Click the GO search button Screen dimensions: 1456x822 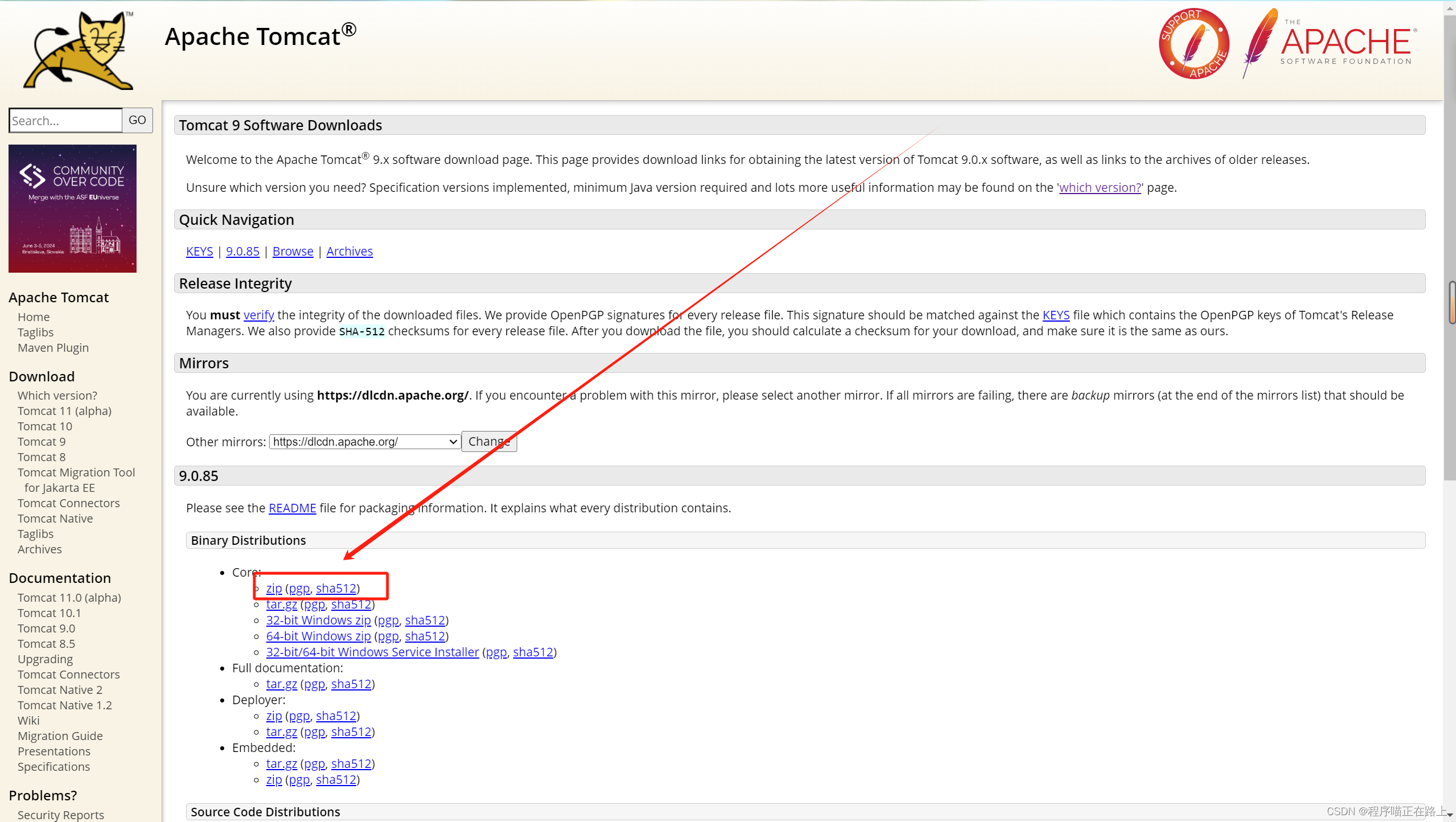click(x=137, y=120)
